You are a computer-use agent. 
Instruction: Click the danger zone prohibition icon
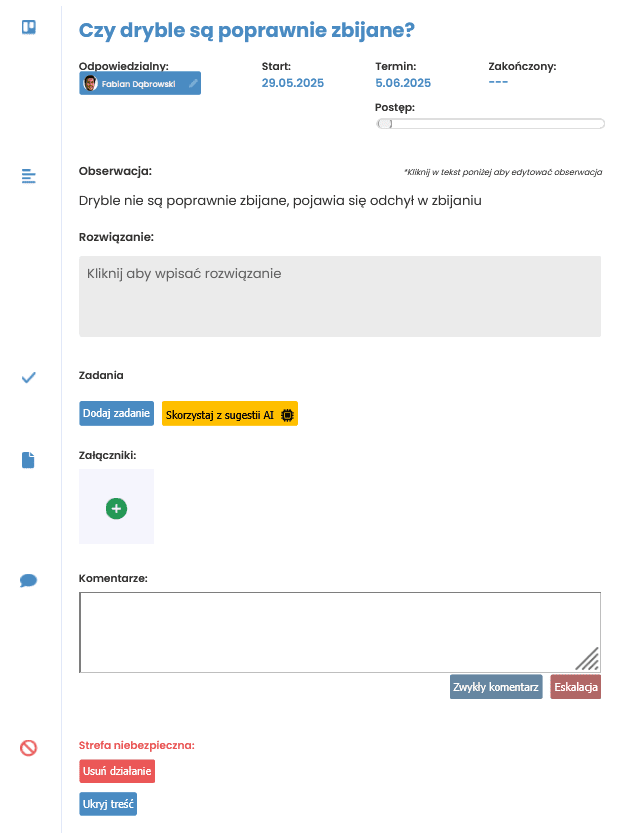[x=28, y=748]
